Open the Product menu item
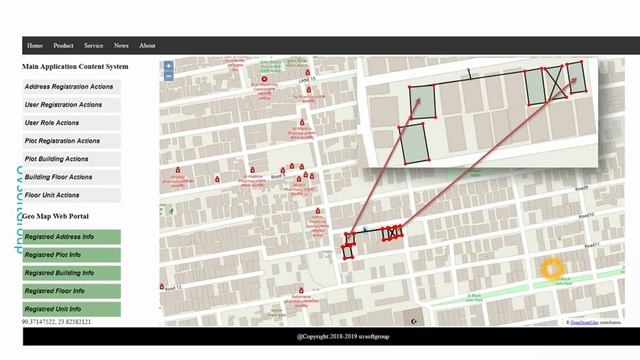The image size is (640, 360). coord(63,46)
